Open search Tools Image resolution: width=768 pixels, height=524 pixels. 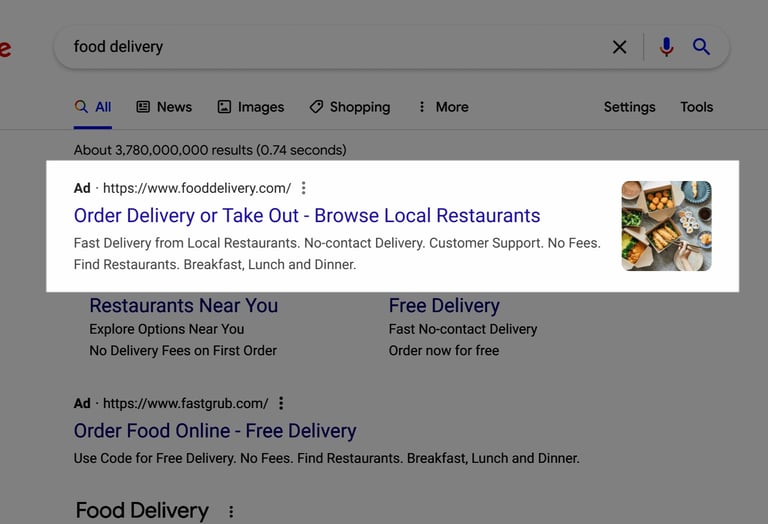696,107
